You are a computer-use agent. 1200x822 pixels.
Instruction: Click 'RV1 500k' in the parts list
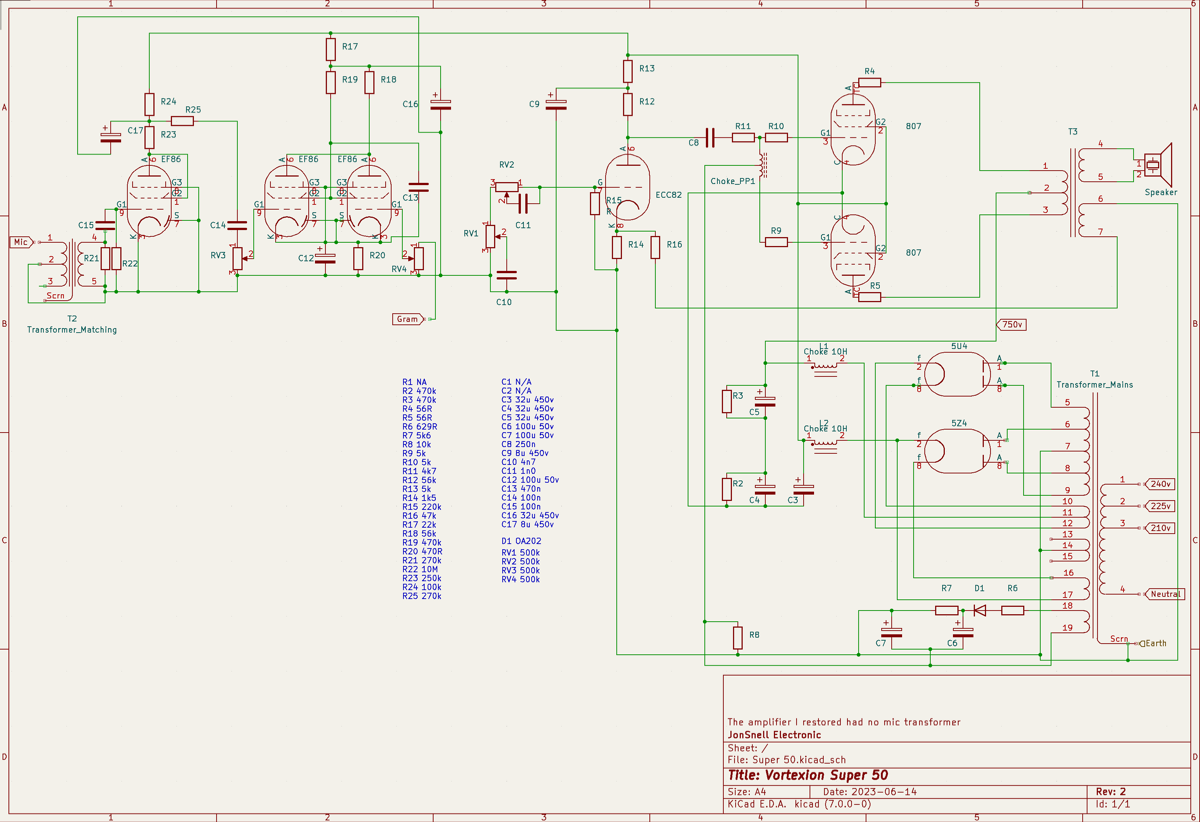521,551
